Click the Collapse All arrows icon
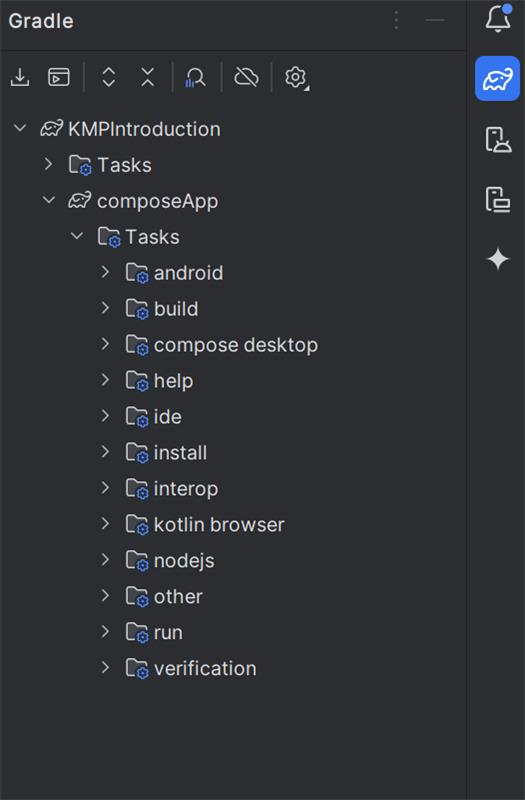Image resolution: width=525 pixels, height=800 pixels. (x=147, y=78)
